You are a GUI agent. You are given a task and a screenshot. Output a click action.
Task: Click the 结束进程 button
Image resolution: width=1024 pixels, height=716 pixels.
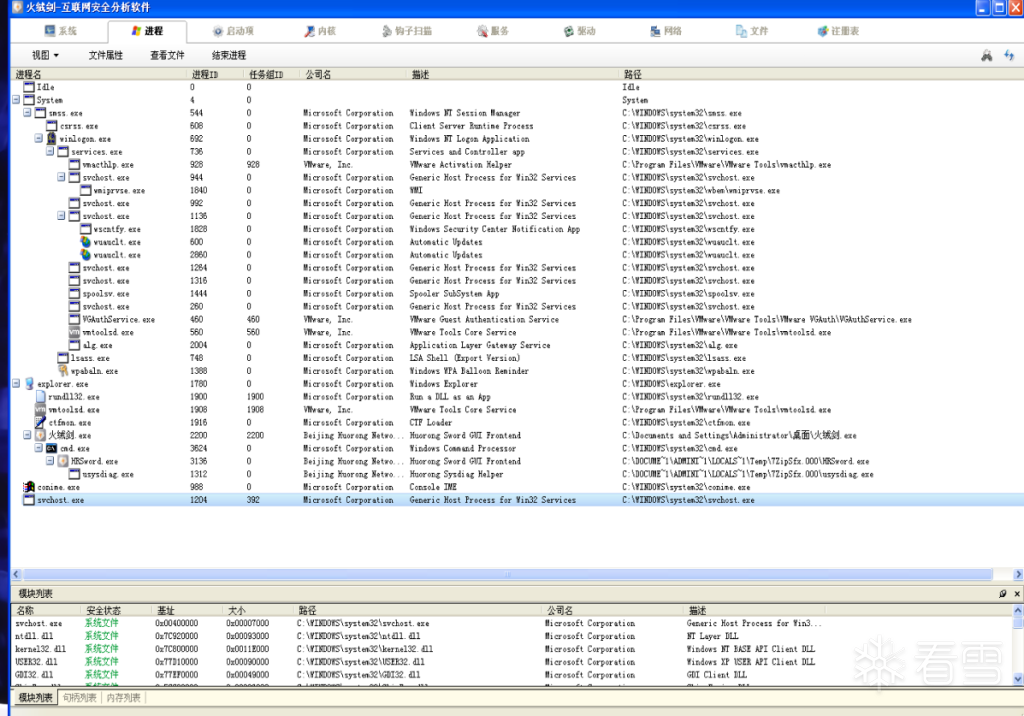pyautogui.click(x=229, y=55)
